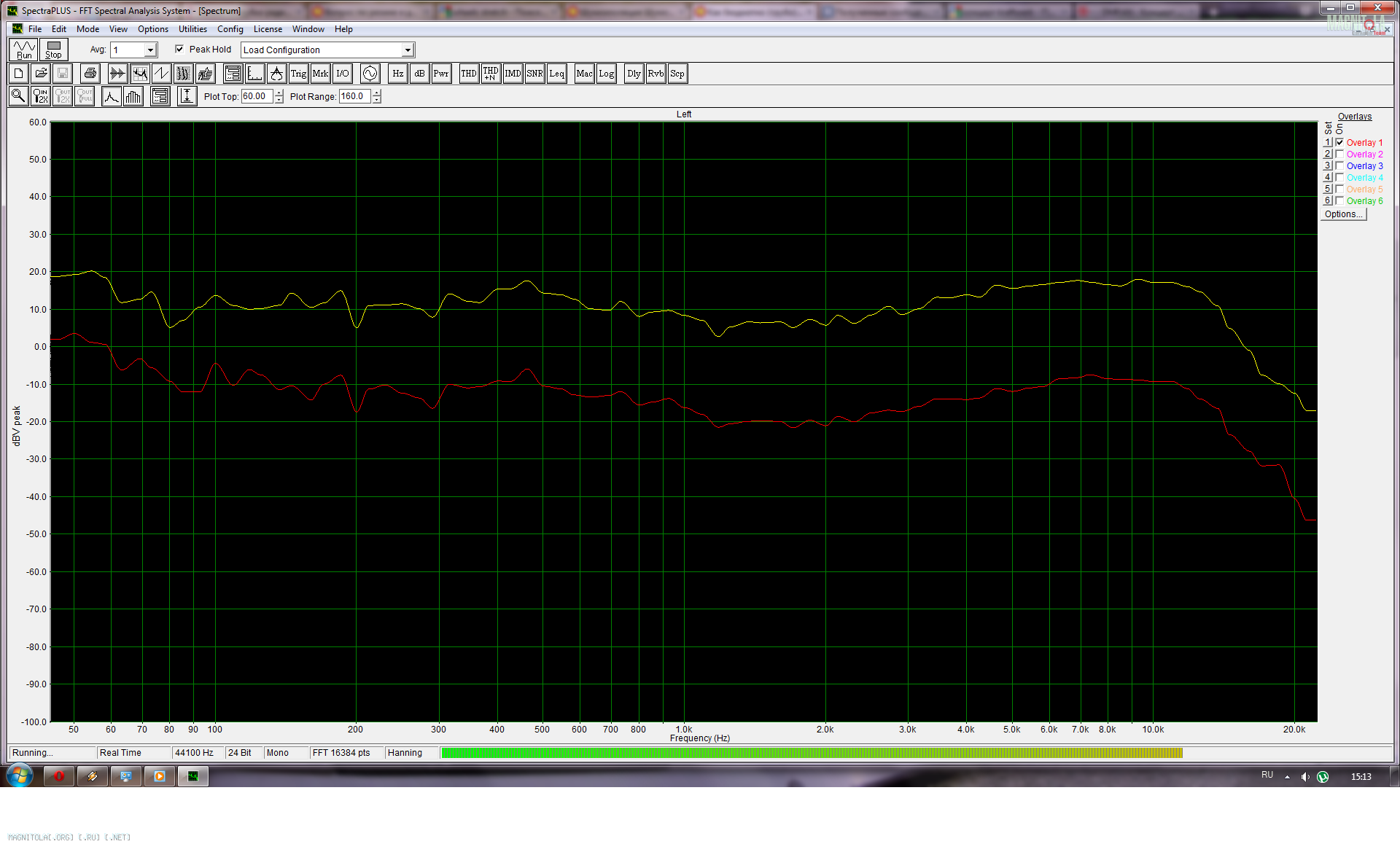Screen dimensions: 1400x844
Task: Click the Trig toolbar button
Action: tap(298, 74)
